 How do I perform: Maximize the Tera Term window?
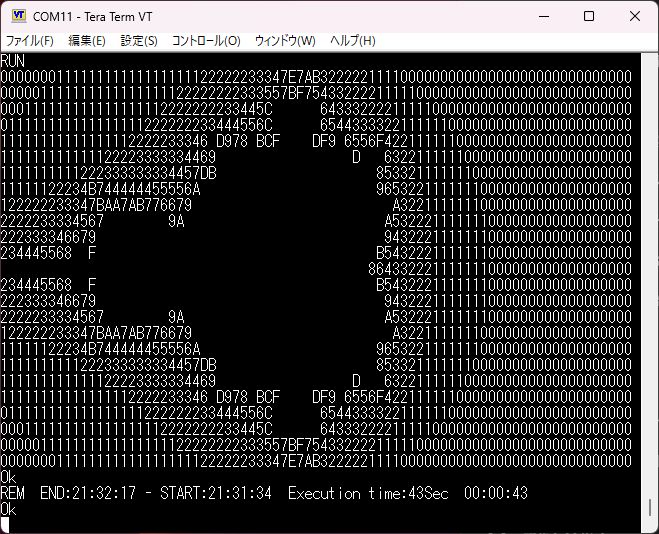[589, 16]
